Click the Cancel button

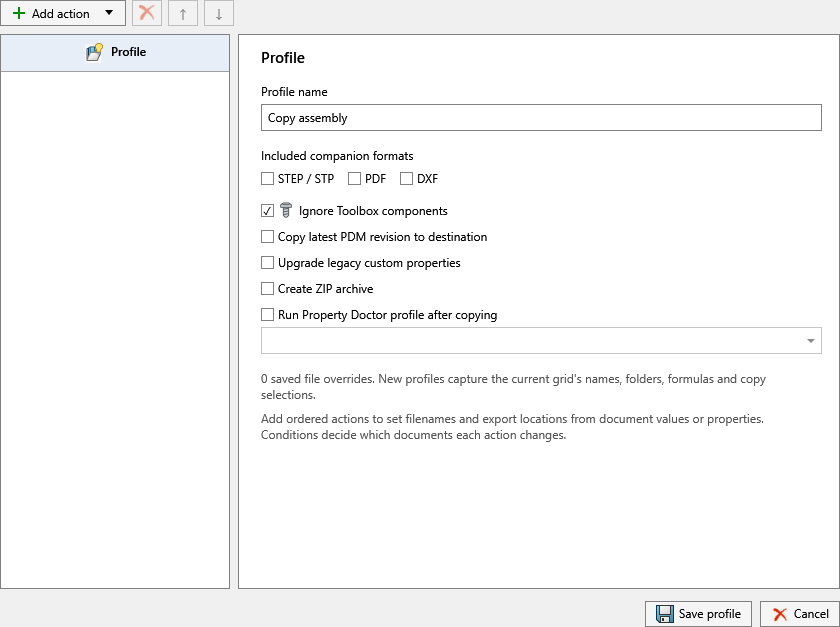point(800,614)
